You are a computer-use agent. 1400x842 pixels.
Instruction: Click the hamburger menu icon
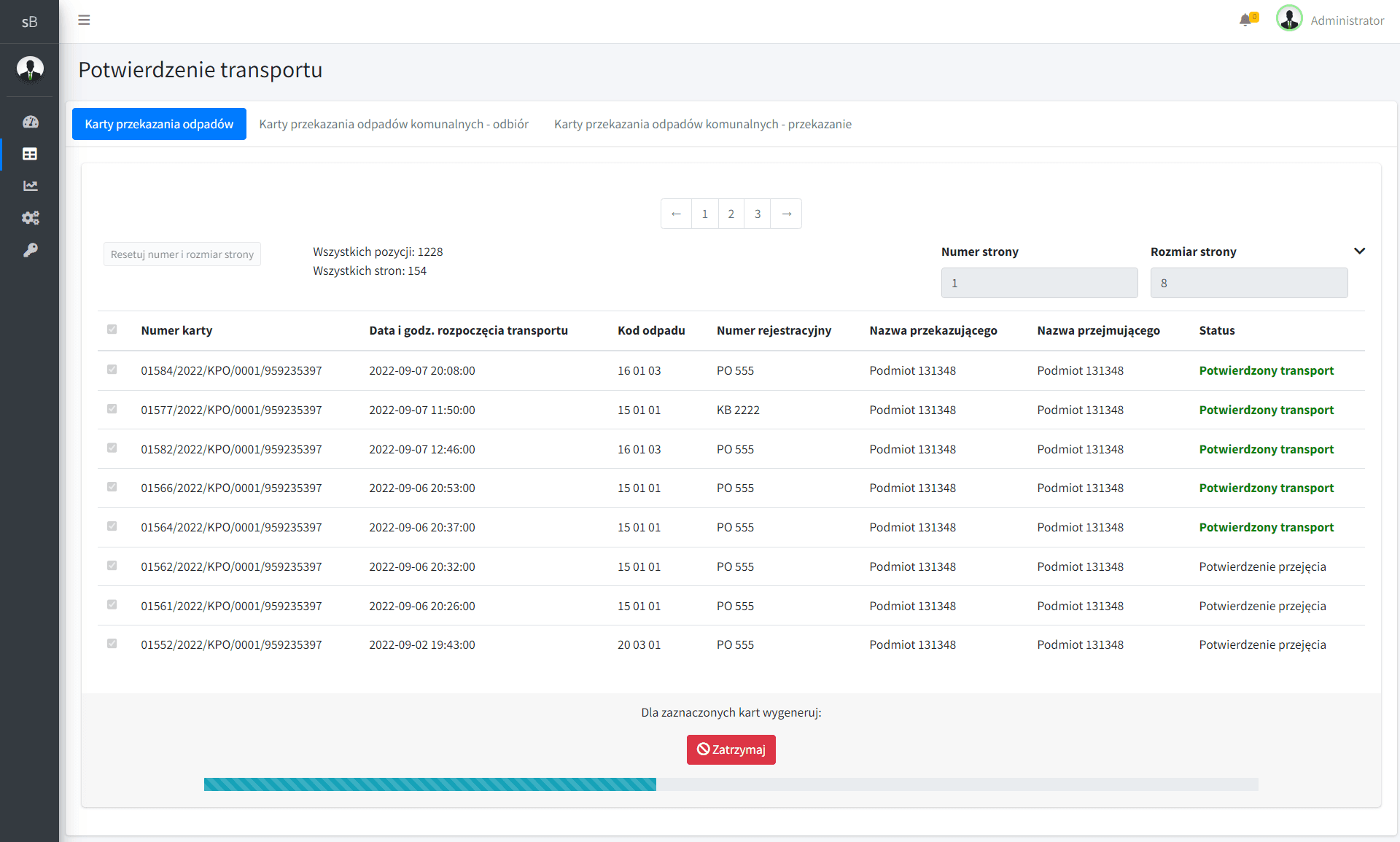coord(84,20)
